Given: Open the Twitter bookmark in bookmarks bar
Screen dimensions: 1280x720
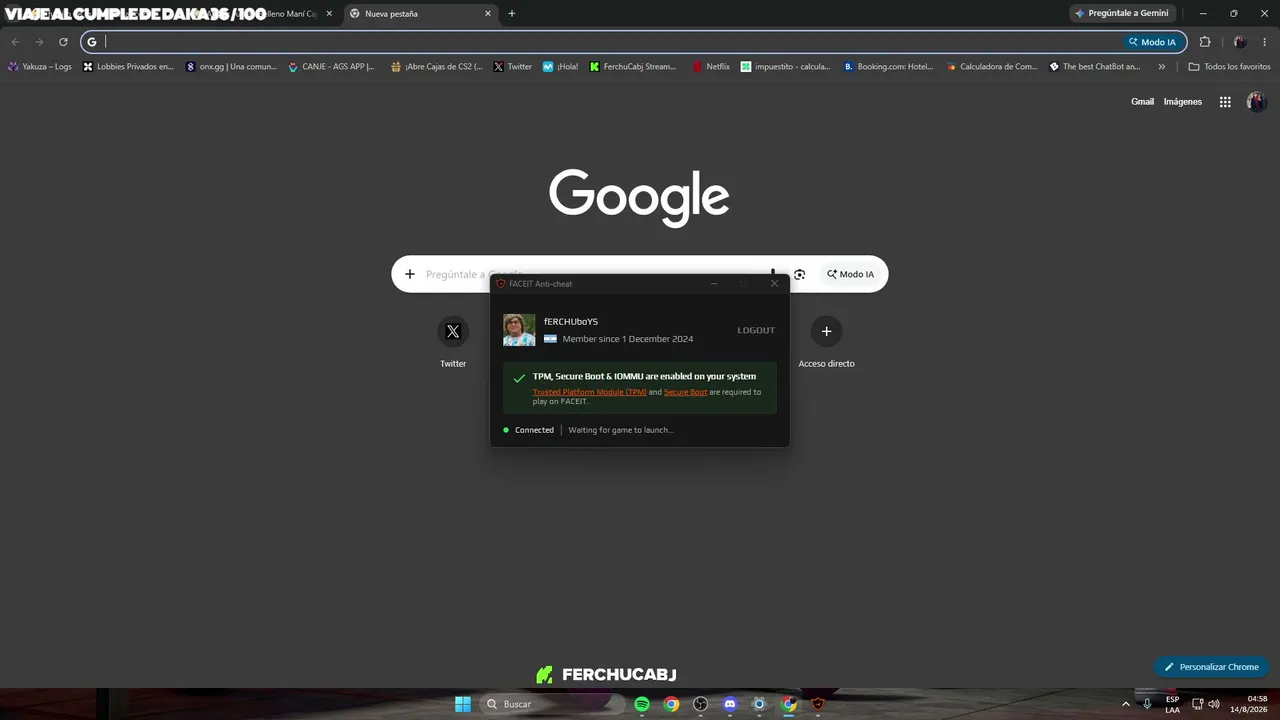Looking at the screenshot, I should click(x=512, y=67).
